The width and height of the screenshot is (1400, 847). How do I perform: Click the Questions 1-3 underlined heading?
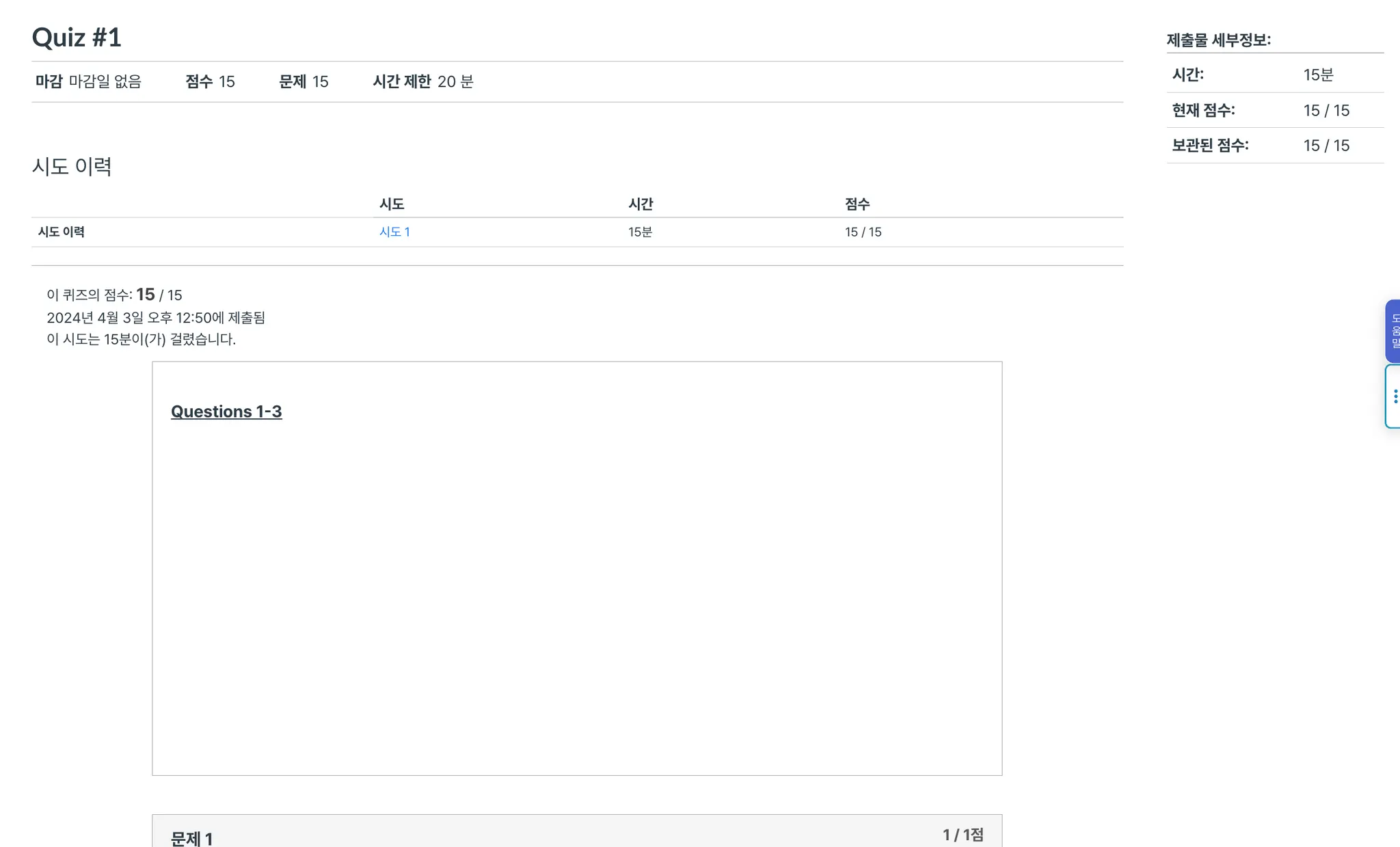pos(226,412)
